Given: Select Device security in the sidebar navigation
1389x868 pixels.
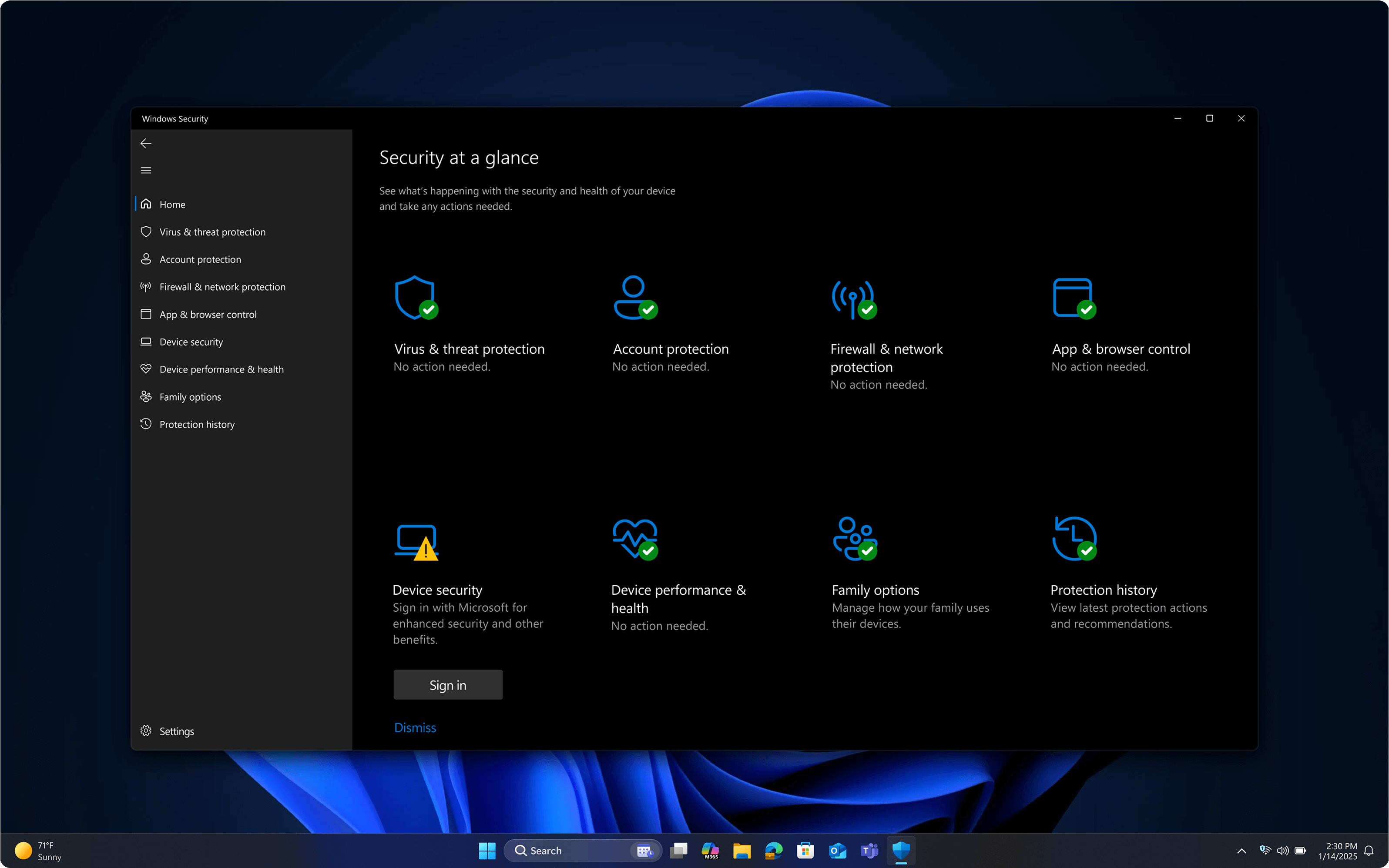Looking at the screenshot, I should 191,342.
